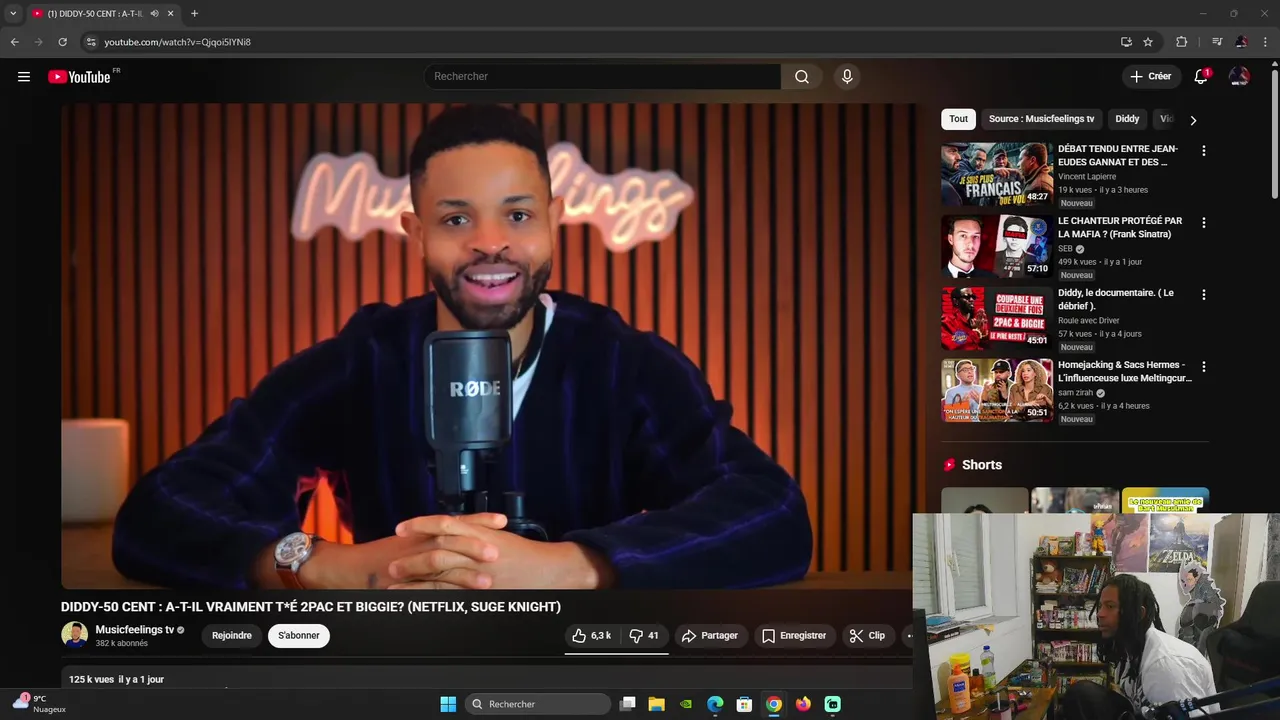Viewport: 1280px width, 720px height.
Task: Mute the tab via speaker icon
Action: coord(154,13)
